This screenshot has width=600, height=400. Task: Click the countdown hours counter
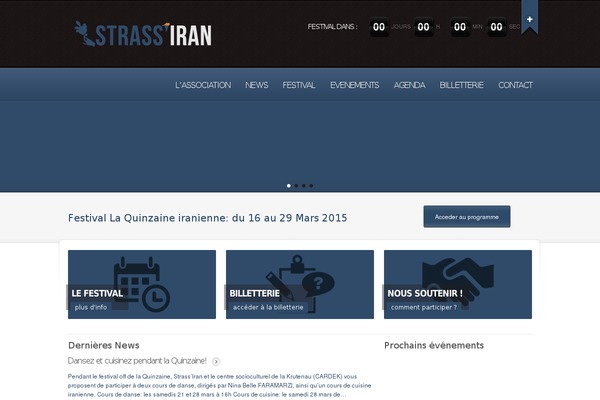(x=423, y=27)
